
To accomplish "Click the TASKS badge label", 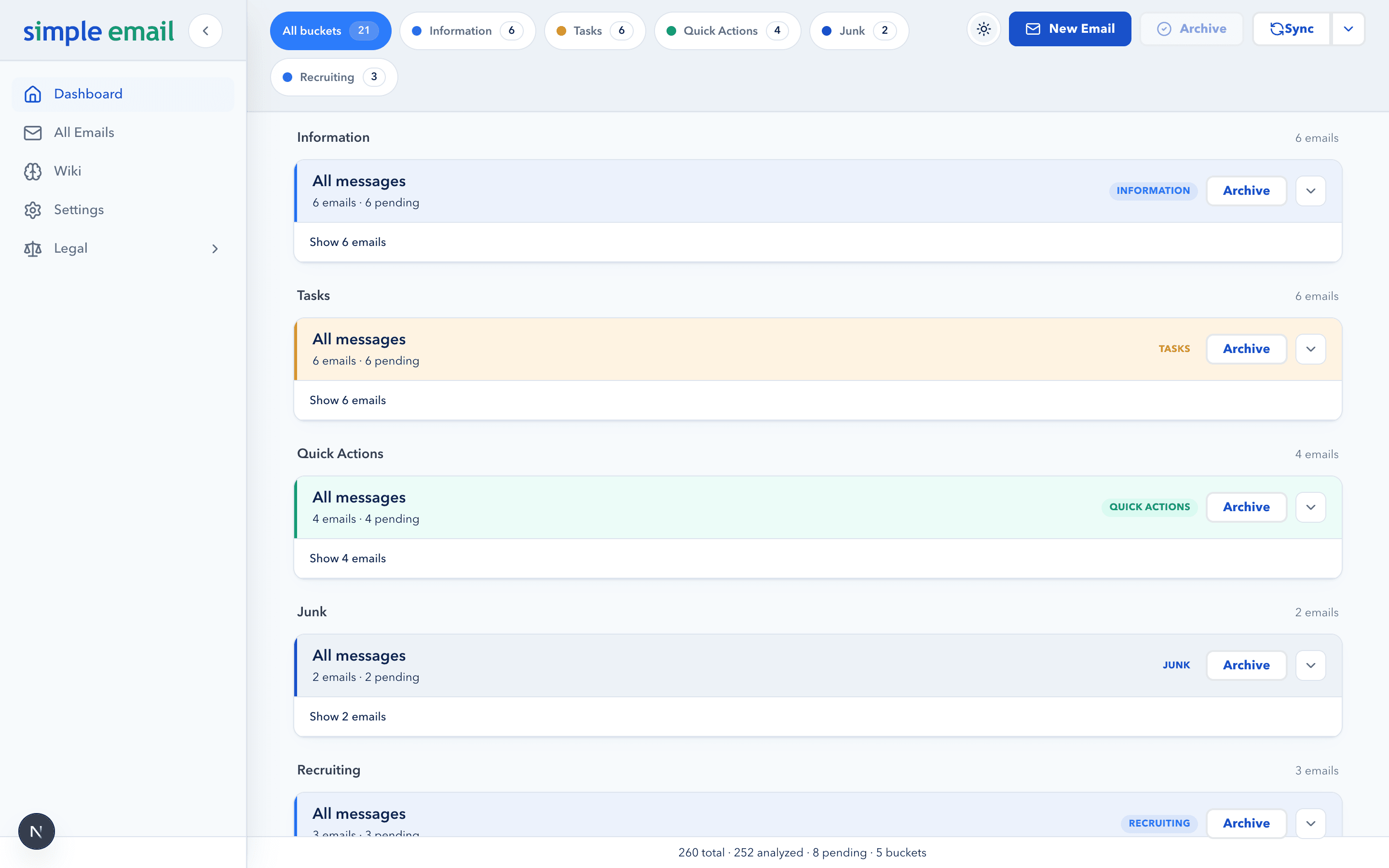I will click(1174, 349).
